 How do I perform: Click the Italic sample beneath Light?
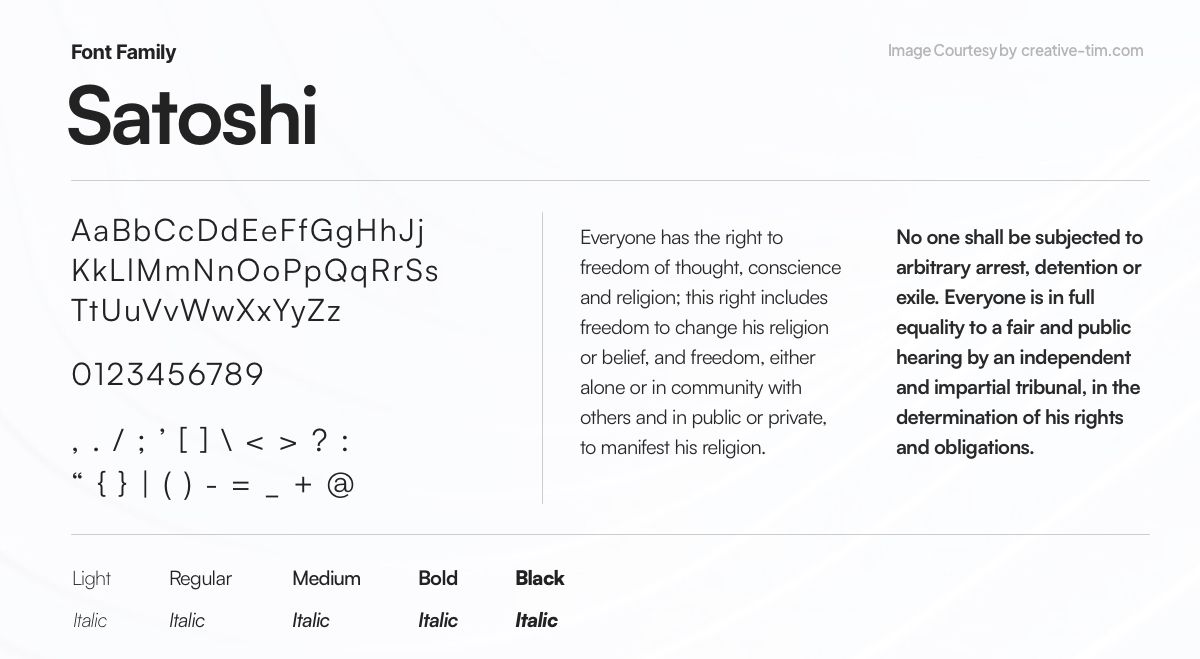(90, 620)
